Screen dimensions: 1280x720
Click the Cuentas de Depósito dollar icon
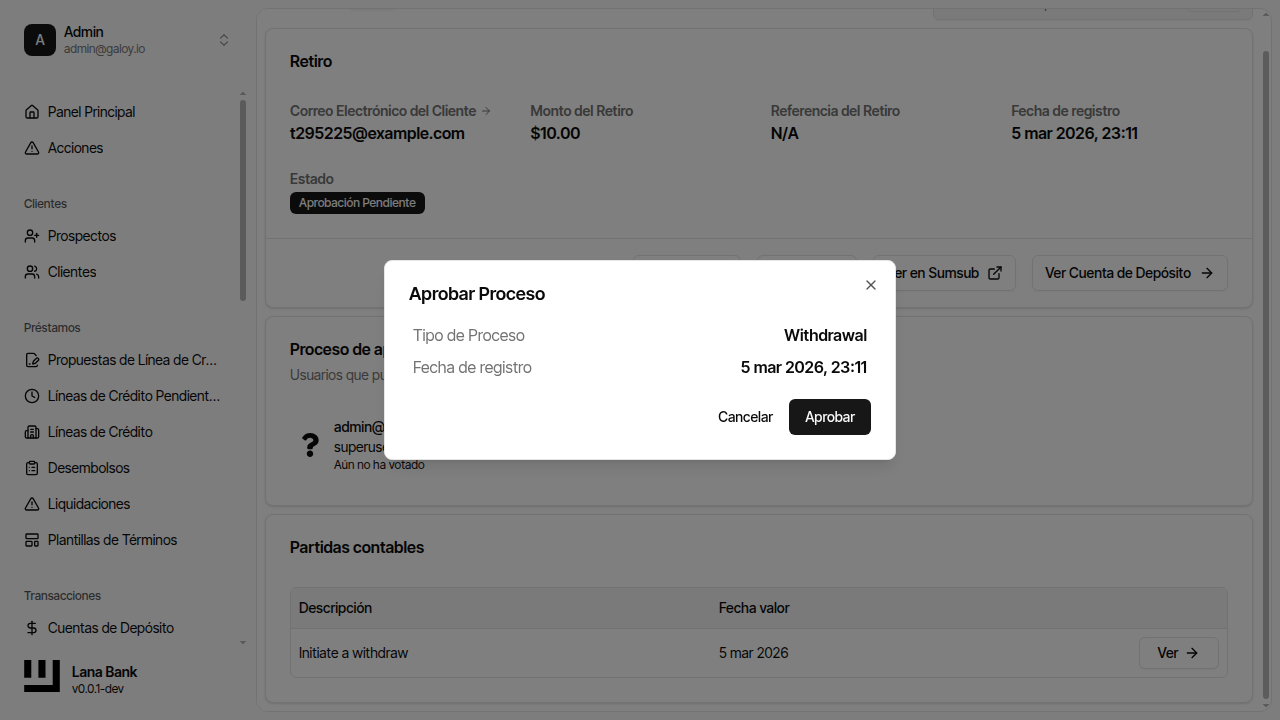pos(32,628)
